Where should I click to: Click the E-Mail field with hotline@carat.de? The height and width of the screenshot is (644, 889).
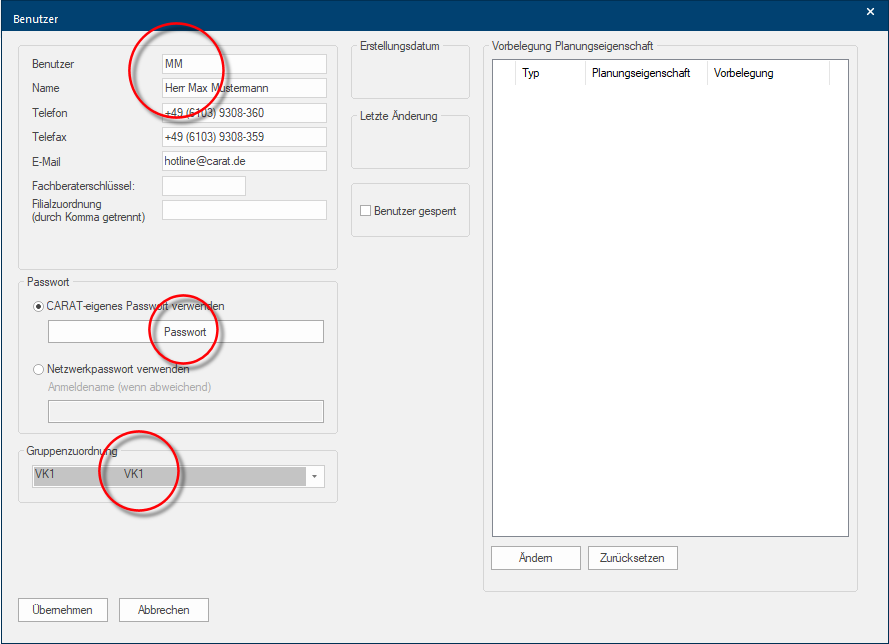[x=244, y=161]
